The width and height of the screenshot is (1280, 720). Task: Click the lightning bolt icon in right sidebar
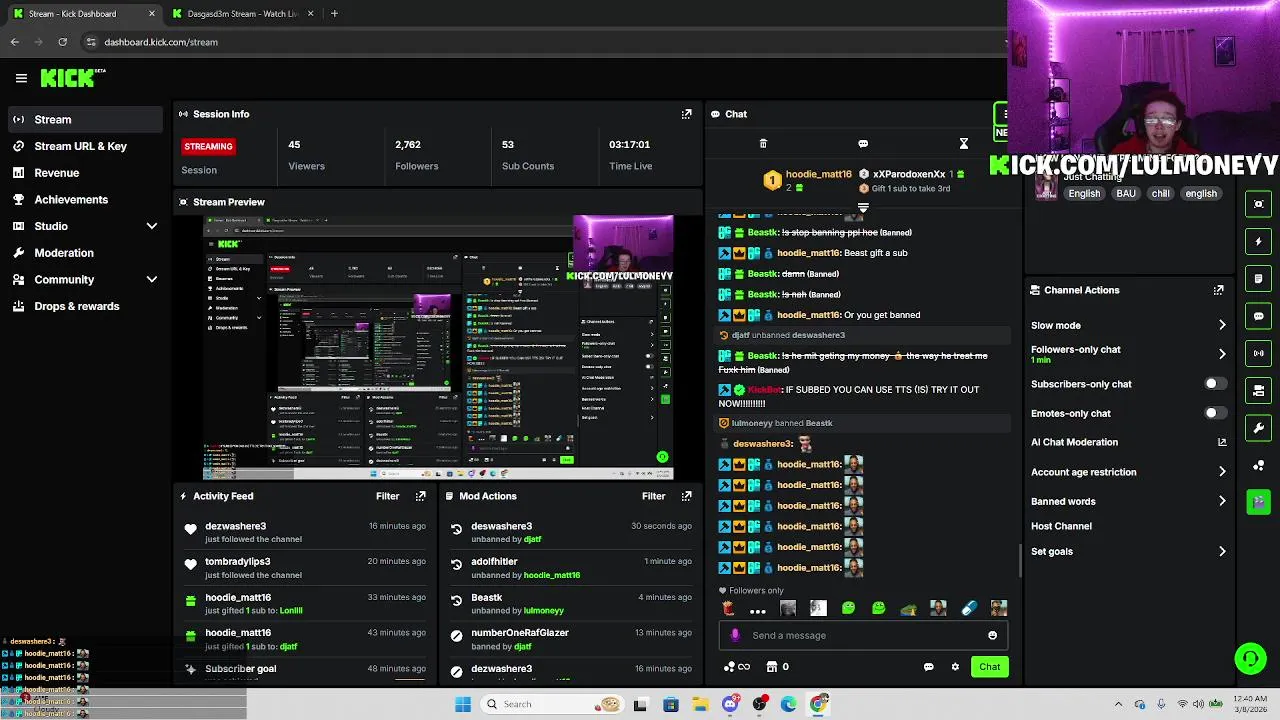point(1258,241)
